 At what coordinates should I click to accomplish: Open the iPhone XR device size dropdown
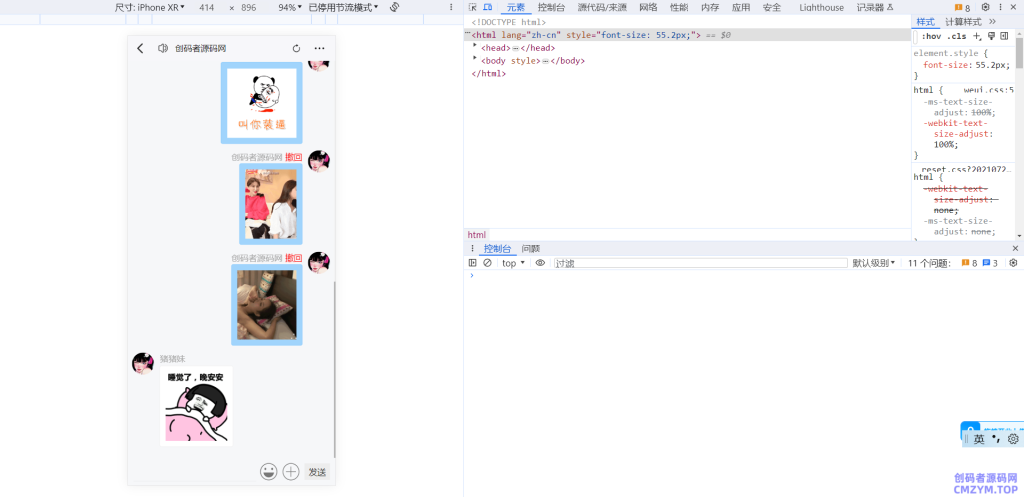150,7
